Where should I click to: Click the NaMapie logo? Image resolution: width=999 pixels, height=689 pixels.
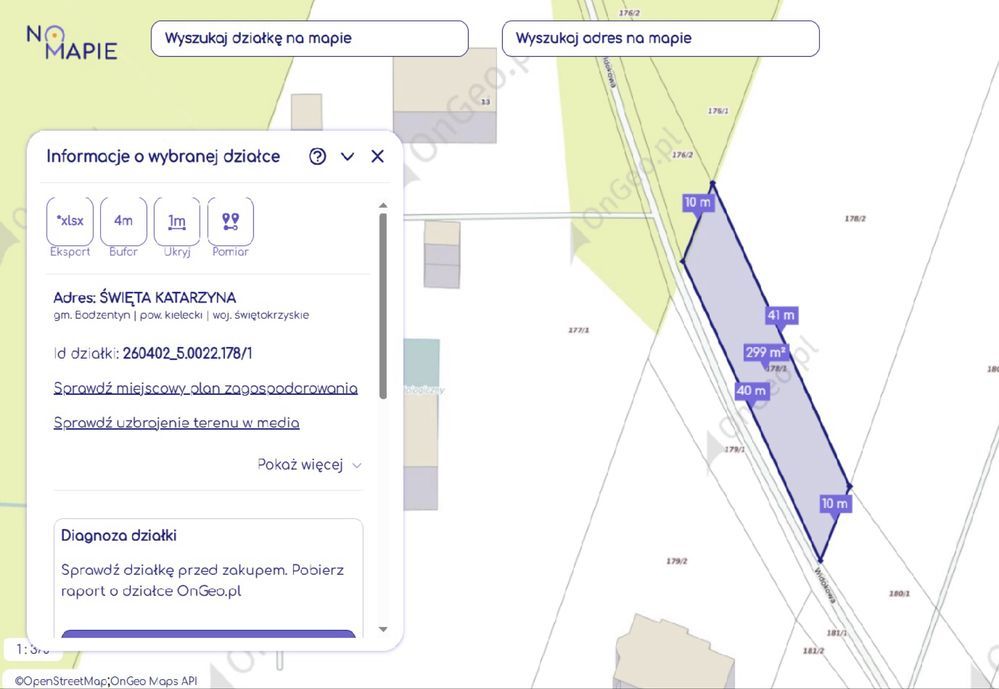pos(72,42)
